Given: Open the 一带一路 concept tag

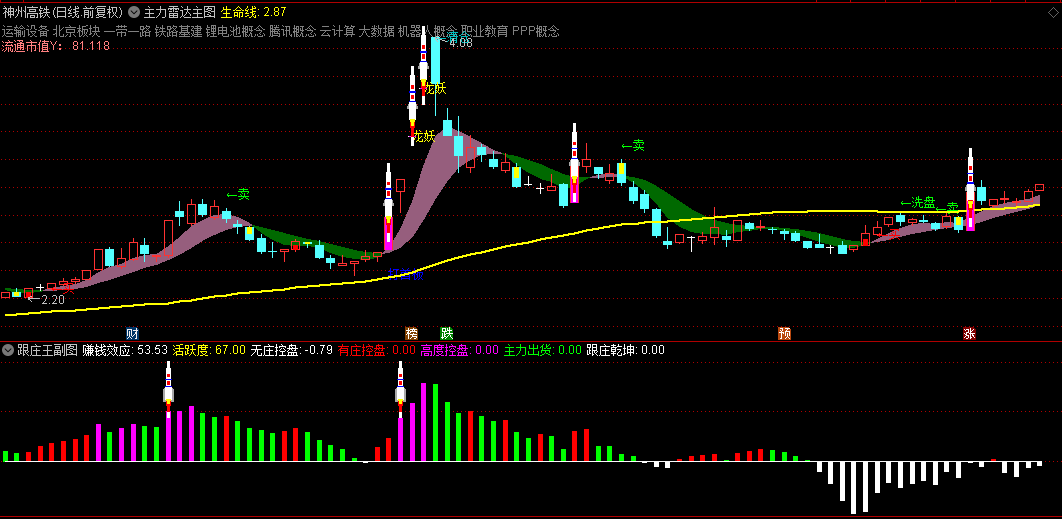Looking at the screenshot, I should pyautogui.click(x=127, y=30).
